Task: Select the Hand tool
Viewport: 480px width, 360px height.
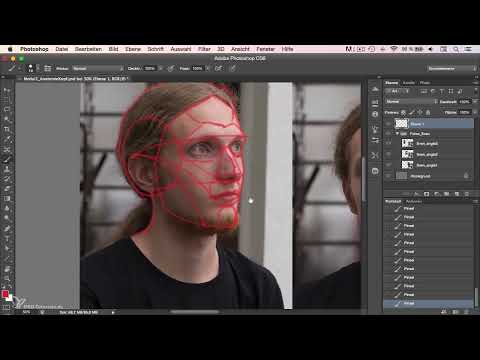Action: 7,269
